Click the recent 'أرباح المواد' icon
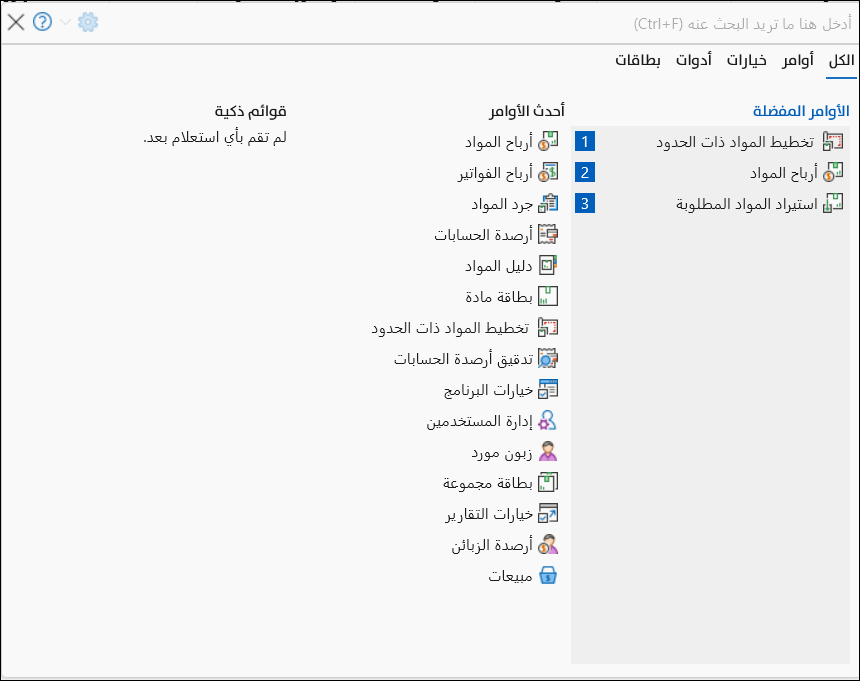The image size is (860, 681). (548, 141)
